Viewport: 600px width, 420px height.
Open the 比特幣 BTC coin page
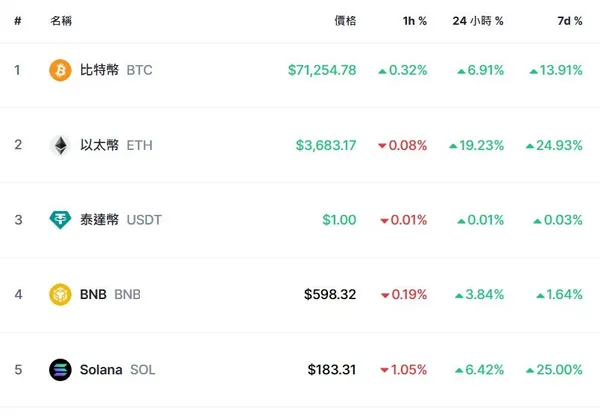115,70
